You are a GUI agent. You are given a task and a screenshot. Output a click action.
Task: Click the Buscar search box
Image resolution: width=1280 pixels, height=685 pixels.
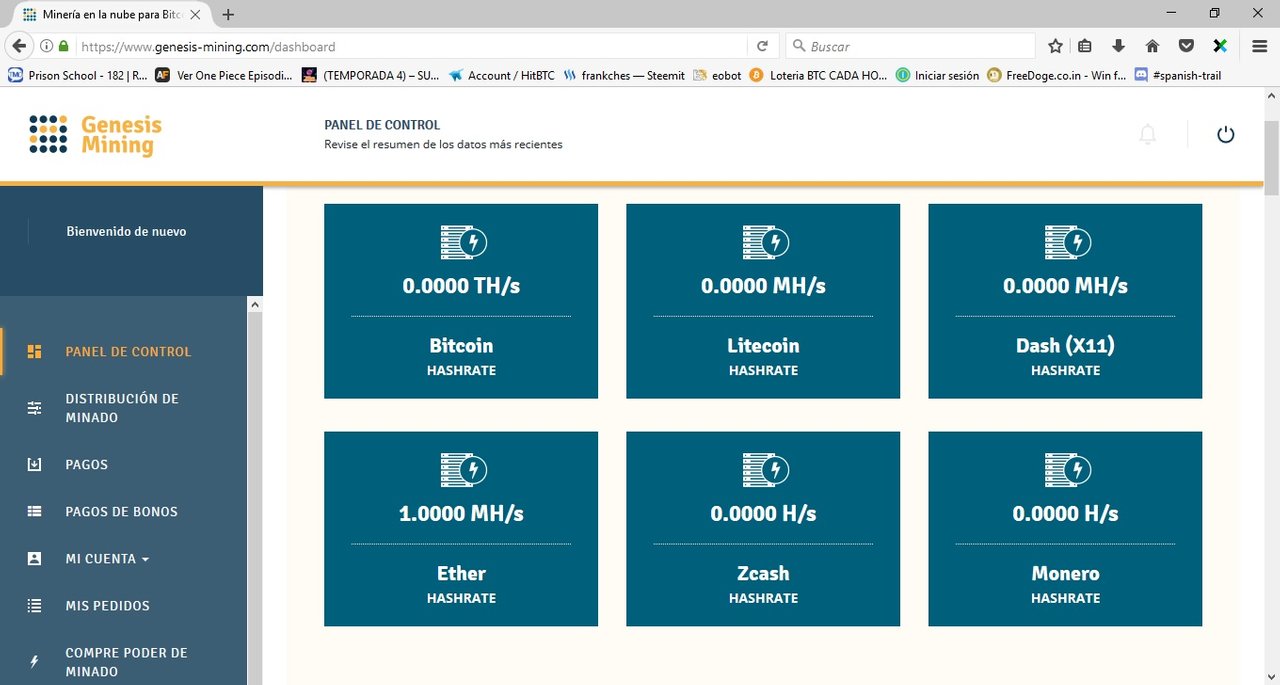(x=910, y=46)
